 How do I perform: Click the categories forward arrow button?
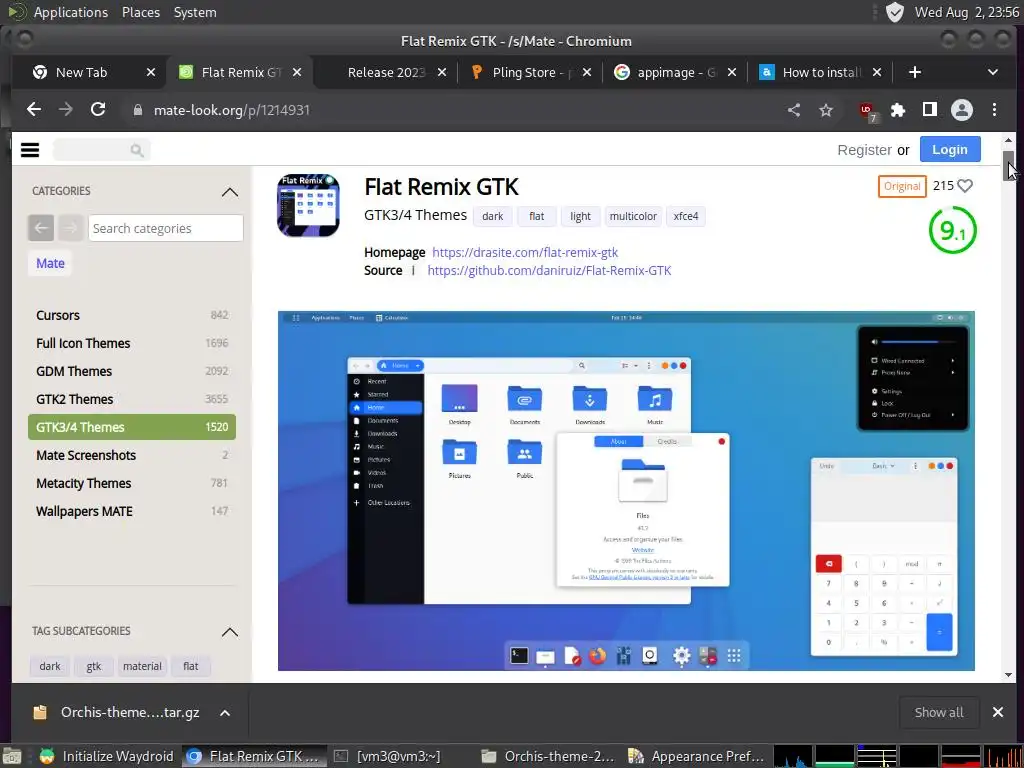click(x=71, y=228)
